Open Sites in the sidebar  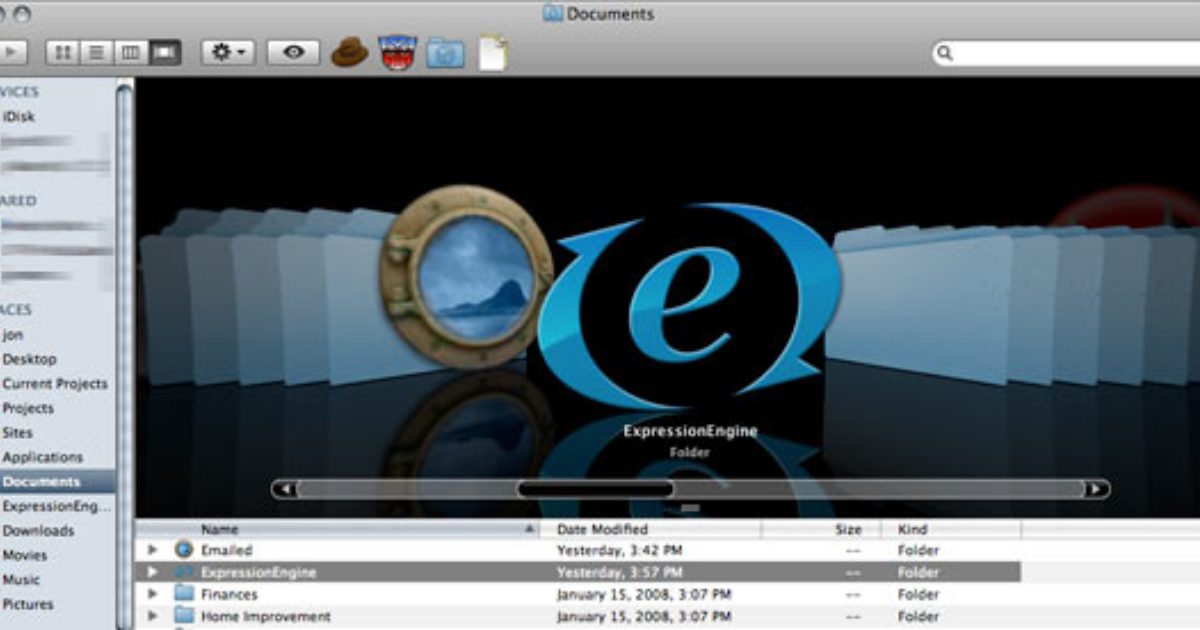pos(17,433)
